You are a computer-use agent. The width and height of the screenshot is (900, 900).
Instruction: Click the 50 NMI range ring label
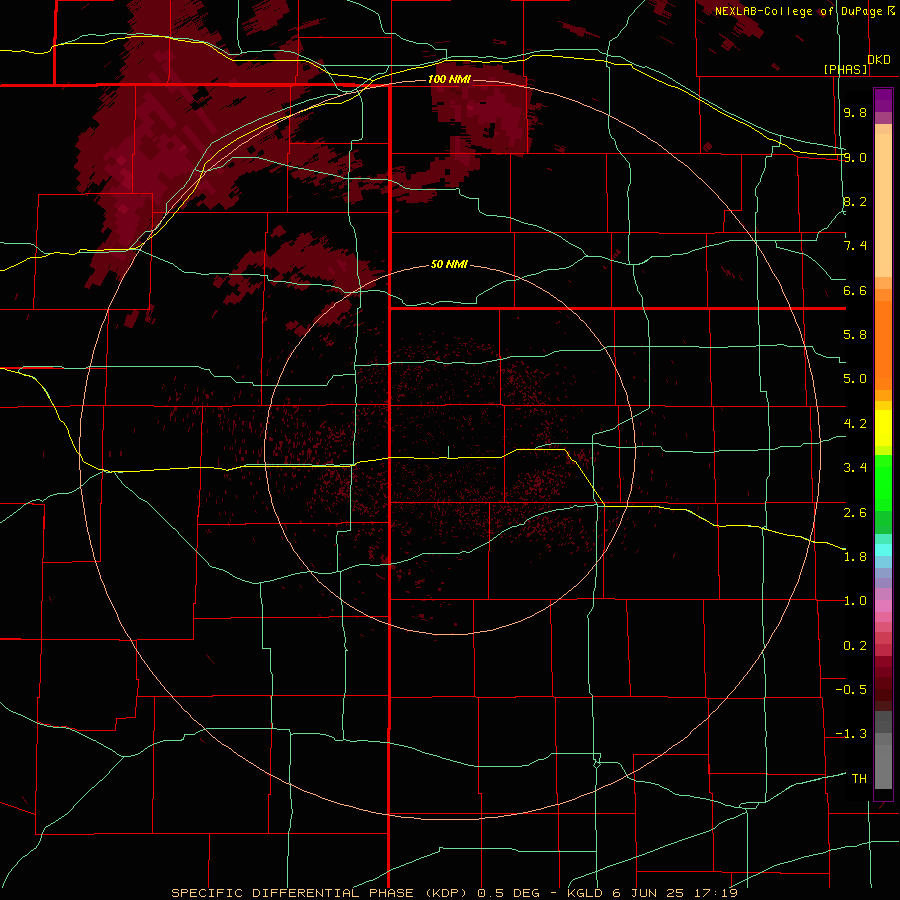pos(449,265)
